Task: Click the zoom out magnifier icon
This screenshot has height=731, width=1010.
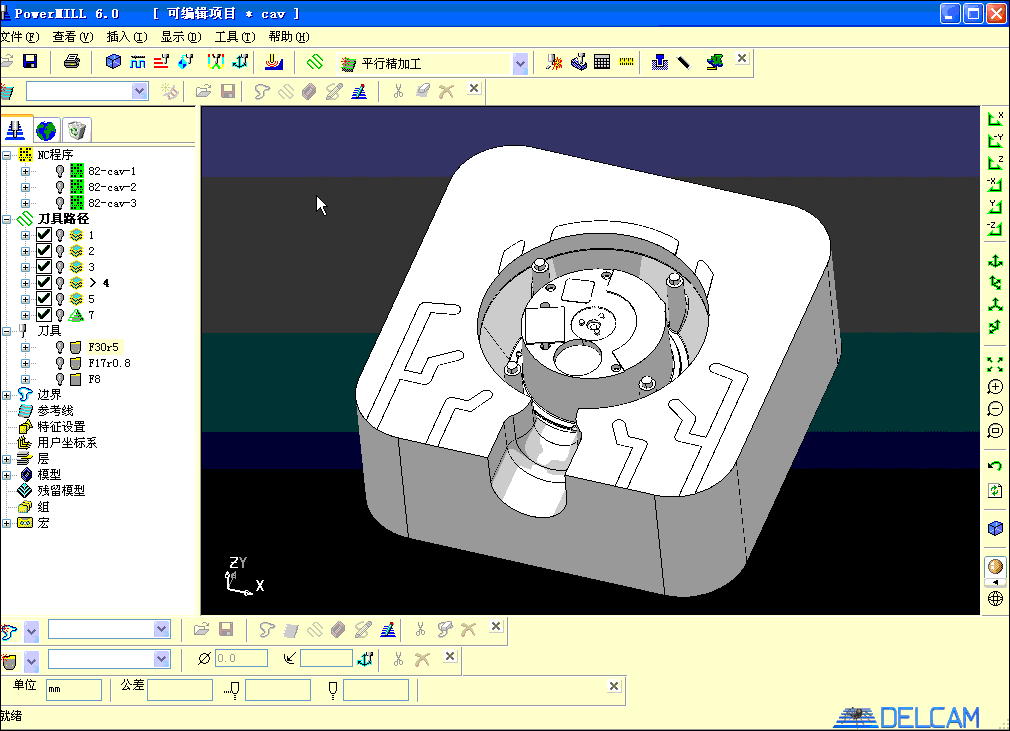Action: [x=995, y=408]
